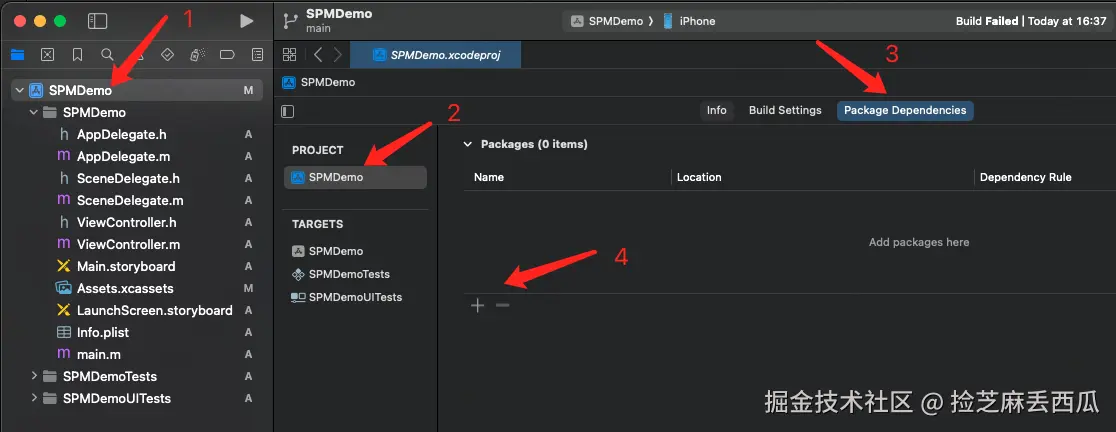Image resolution: width=1116 pixels, height=432 pixels.
Task: Expand the SPMDemoTests folder
Action: (33, 376)
